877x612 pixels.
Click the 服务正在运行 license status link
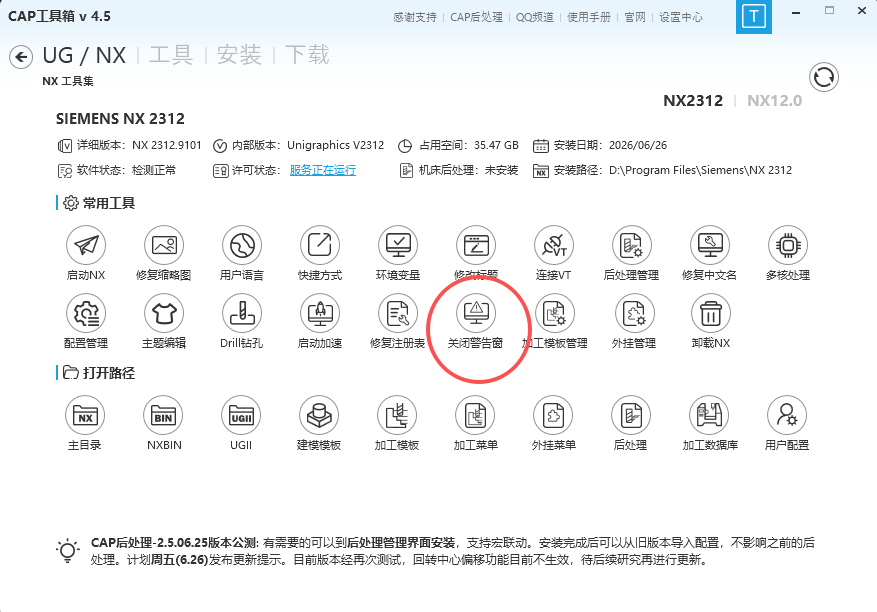pos(323,170)
